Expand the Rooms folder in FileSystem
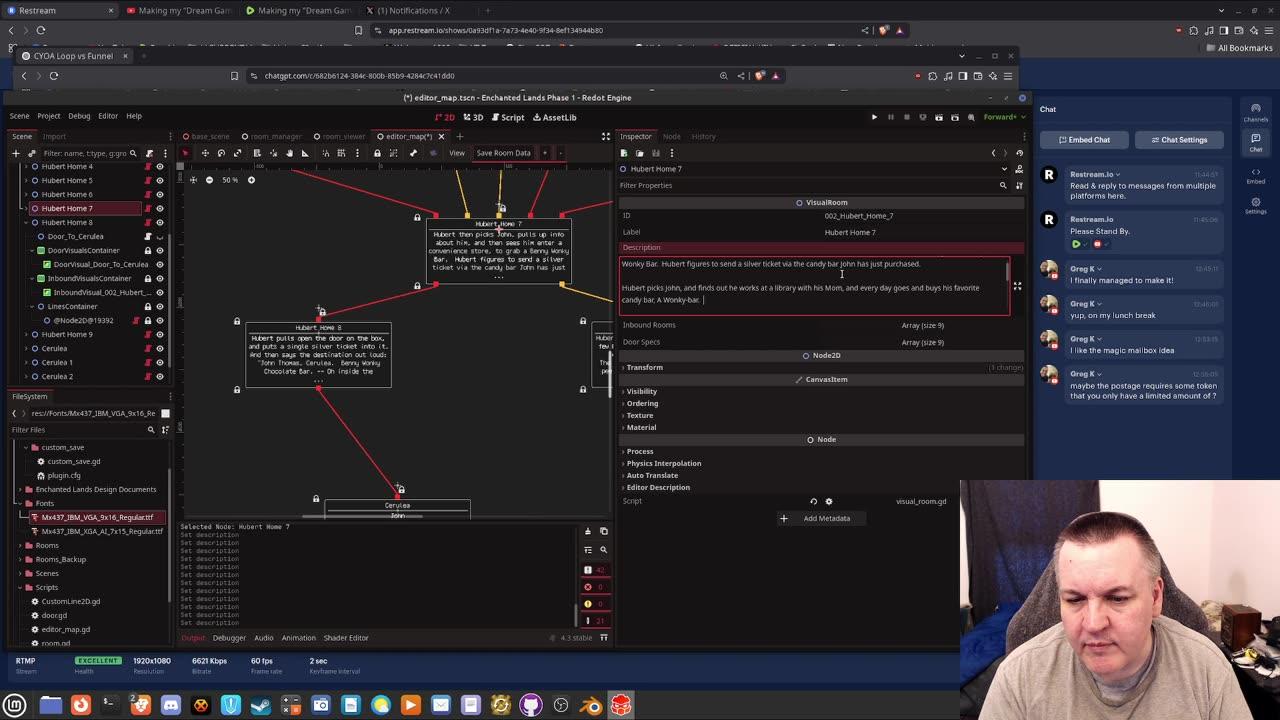The image size is (1280, 720). click(20, 545)
